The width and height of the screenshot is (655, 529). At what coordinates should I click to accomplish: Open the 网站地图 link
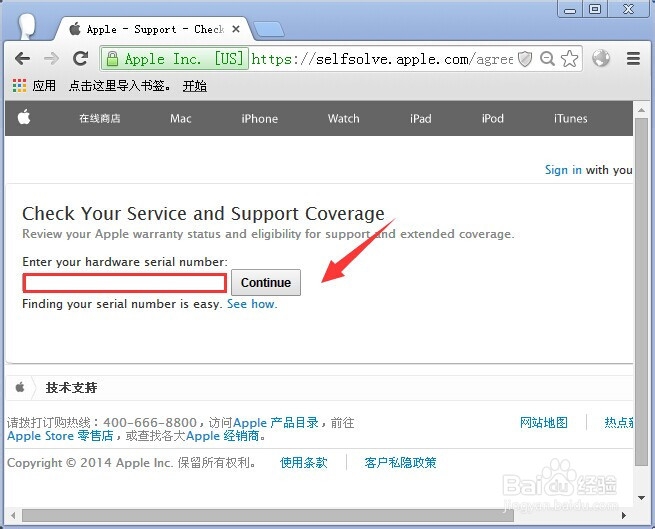tap(544, 423)
